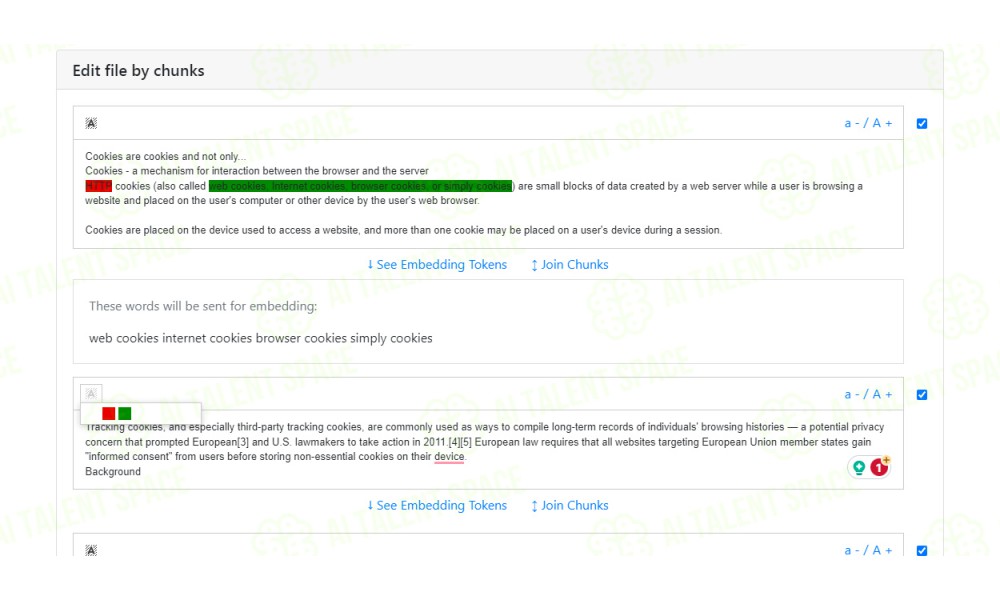The image size is (1000, 600).
Task: Click the 'Edit file by chunks' heading
Action: tap(138, 71)
